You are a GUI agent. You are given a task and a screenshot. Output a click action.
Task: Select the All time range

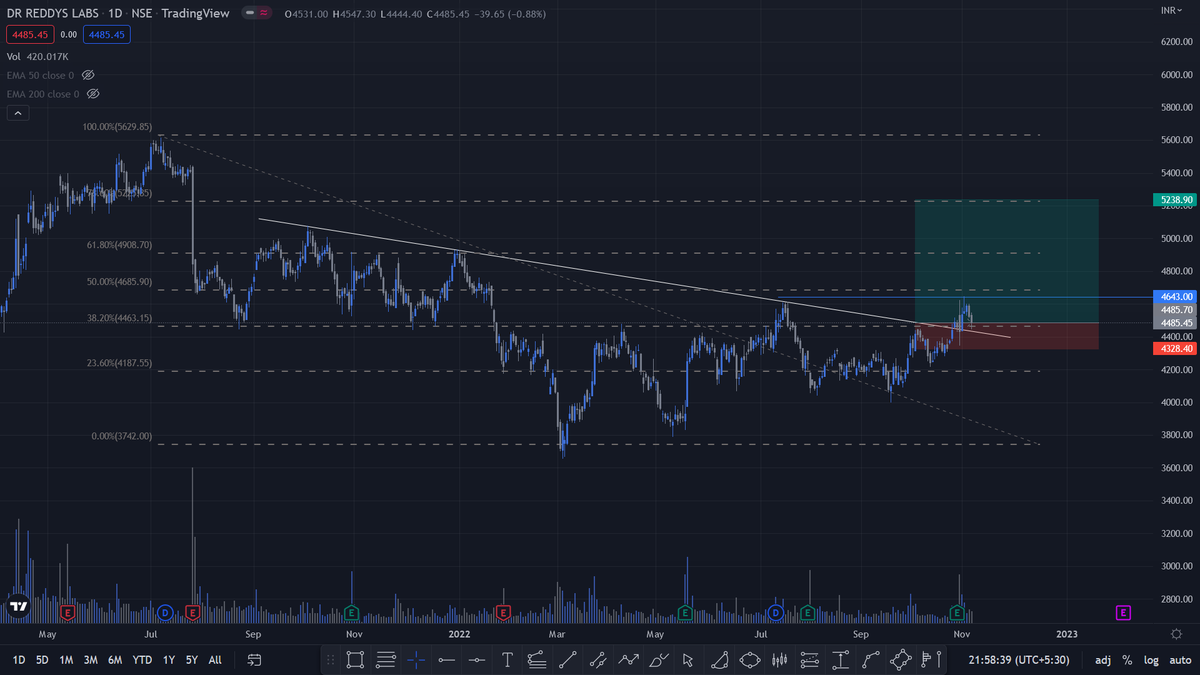click(x=215, y=660)
